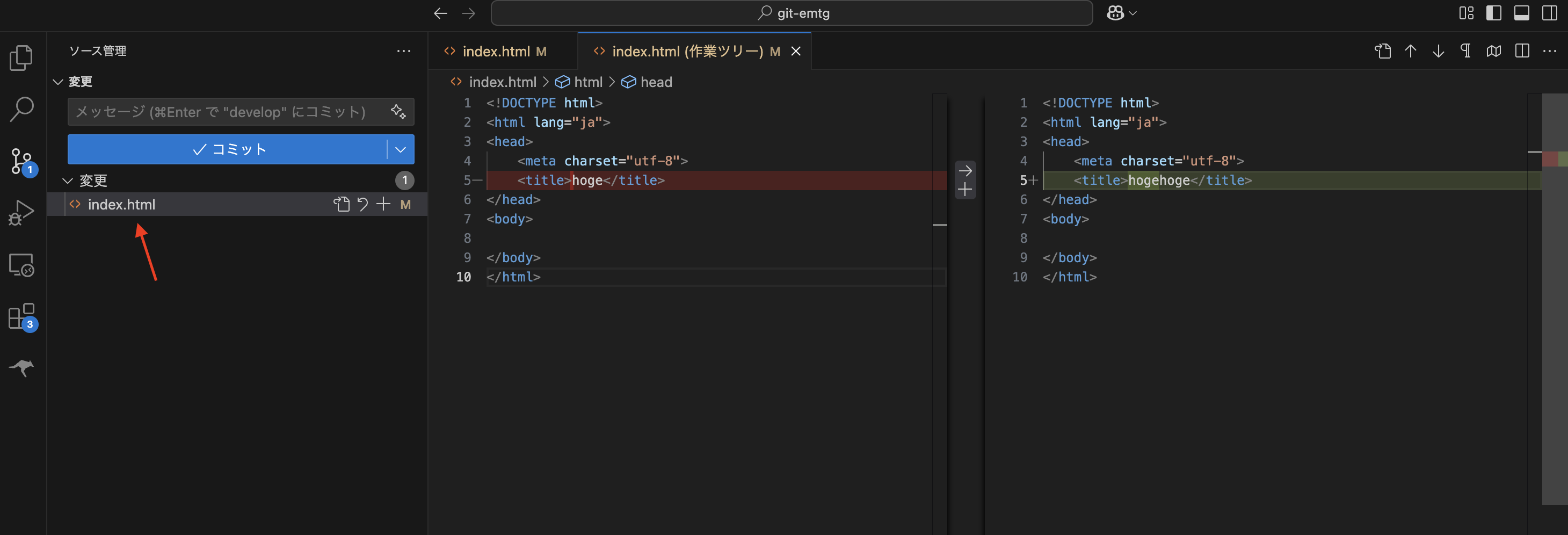Viewport: 1568px width, 535px height.
Task: Open the commit options dropdown arrow
Action: coord(401,149)
